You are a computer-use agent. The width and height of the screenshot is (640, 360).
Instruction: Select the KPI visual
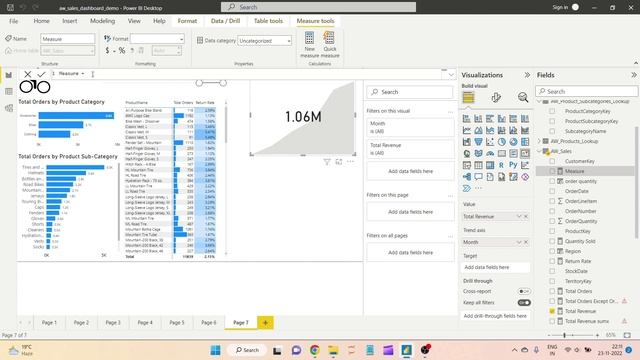point(525,153)
